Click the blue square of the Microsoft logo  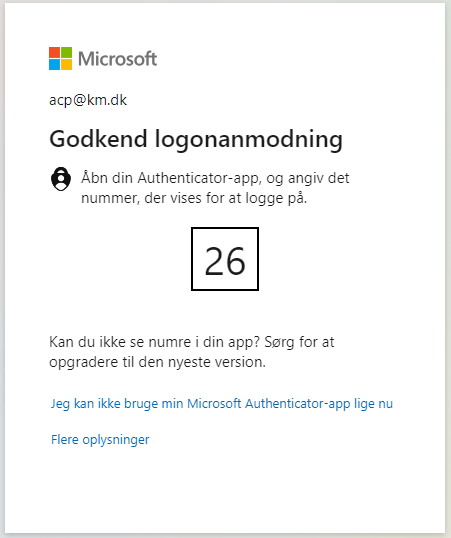pyautogui.click(x=54, y=65)
